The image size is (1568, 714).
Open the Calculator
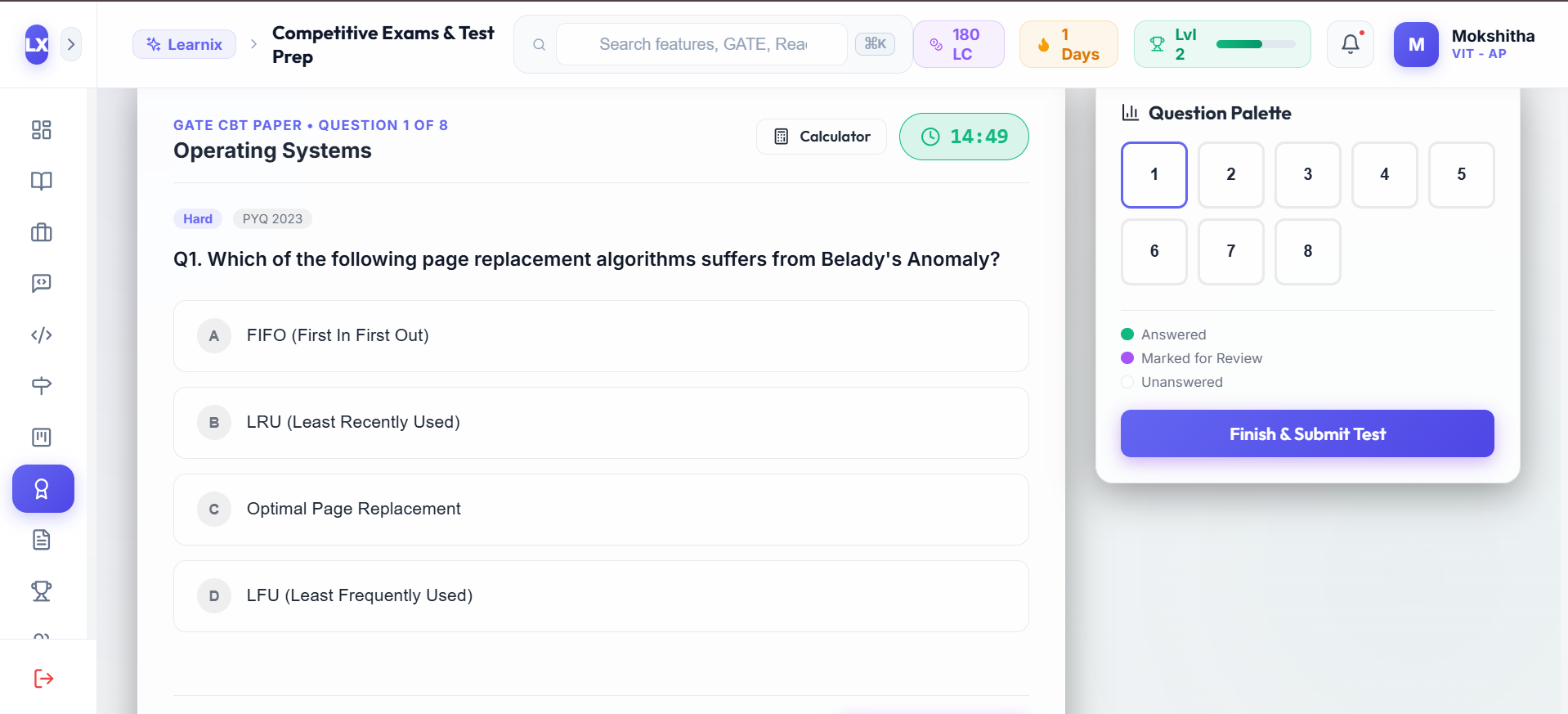coord(822,137)
